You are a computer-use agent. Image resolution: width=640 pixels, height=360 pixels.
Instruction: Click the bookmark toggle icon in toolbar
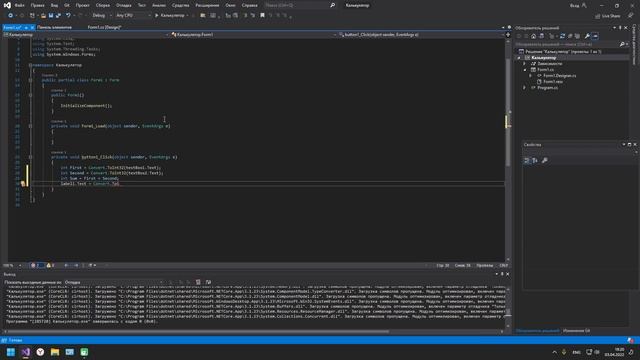point(262,16)
